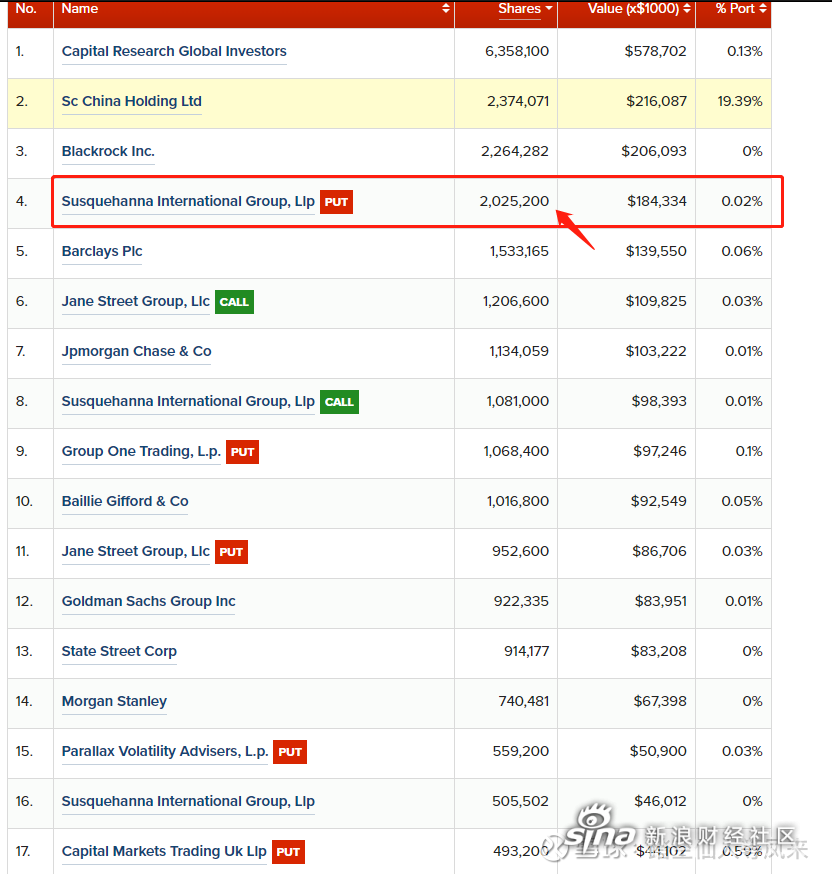Select the shares value 6,358,100
This screenshot has width=832, height=874.
[x=517, y=51]
